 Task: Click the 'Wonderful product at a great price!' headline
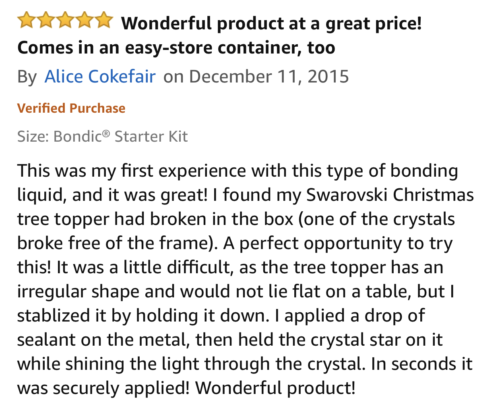coord(271,24)
